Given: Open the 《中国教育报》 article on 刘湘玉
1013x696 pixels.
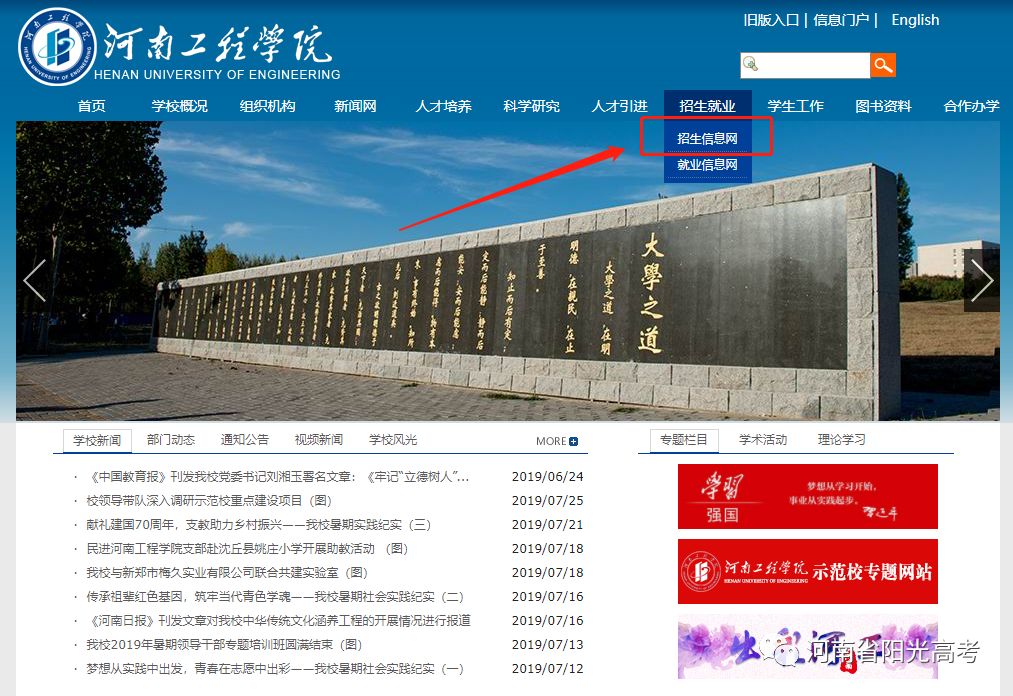Looking at the screenshot, I should pyautogui.click(x=278, y=477).
